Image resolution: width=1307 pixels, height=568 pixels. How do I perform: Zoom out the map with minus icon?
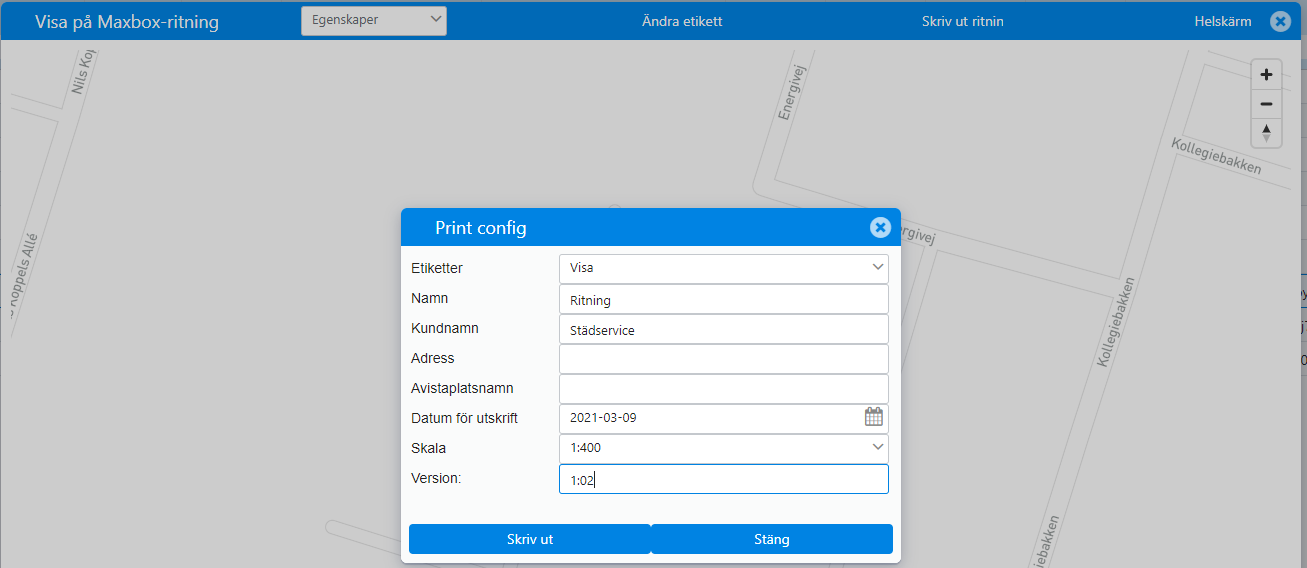coord(1266,104)
